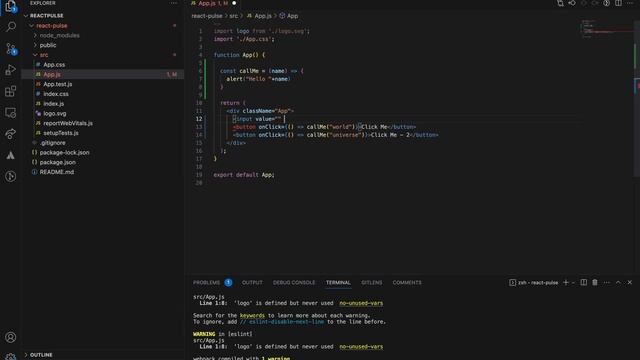Open the Search view in activity bar
640x360 pixels.
tap(11, 27)
